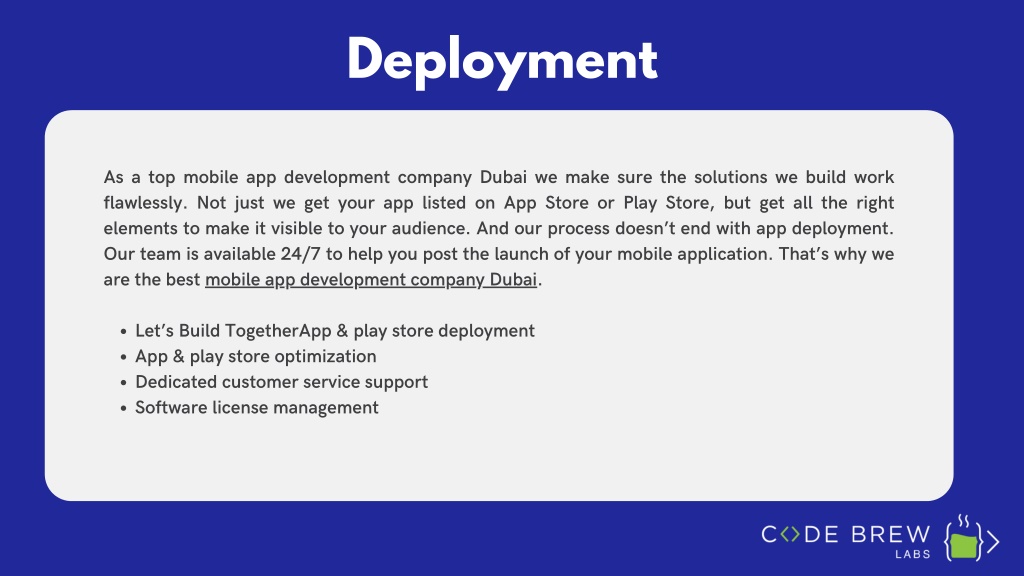
Task: Click the line starting 'Our team is available 24/7'
Action: tap(499, 254)
